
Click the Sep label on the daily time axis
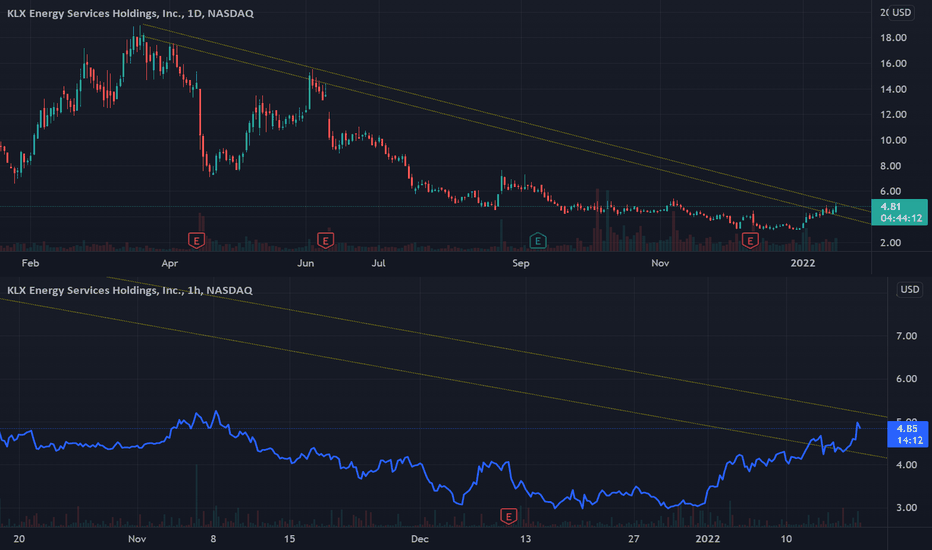[x=521, y=263]
